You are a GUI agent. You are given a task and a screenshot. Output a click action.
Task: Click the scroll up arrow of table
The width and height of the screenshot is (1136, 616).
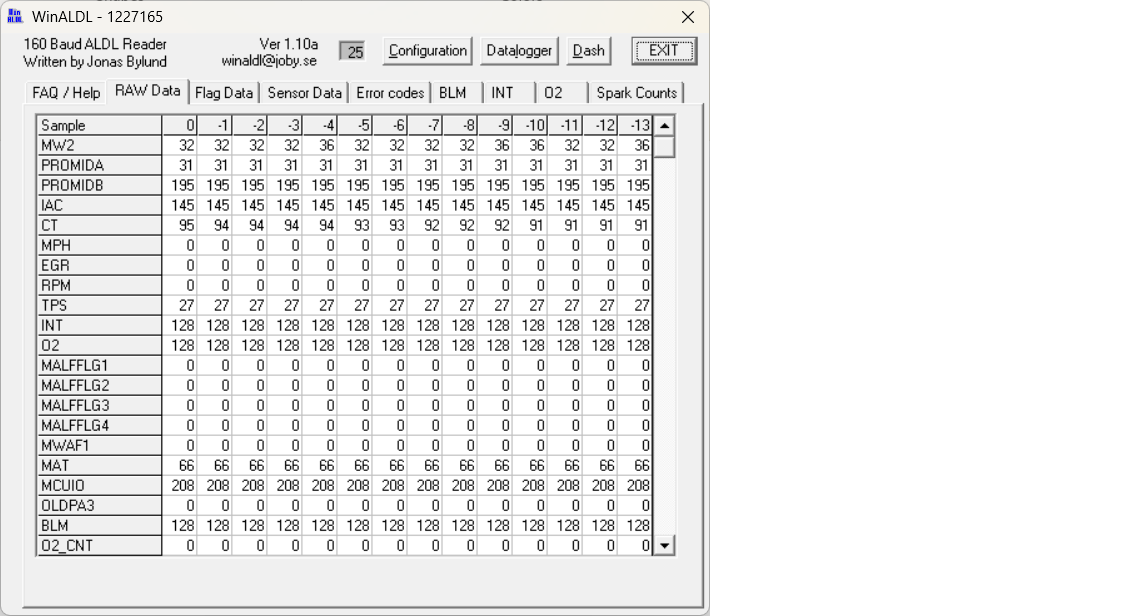pos(664,126)
